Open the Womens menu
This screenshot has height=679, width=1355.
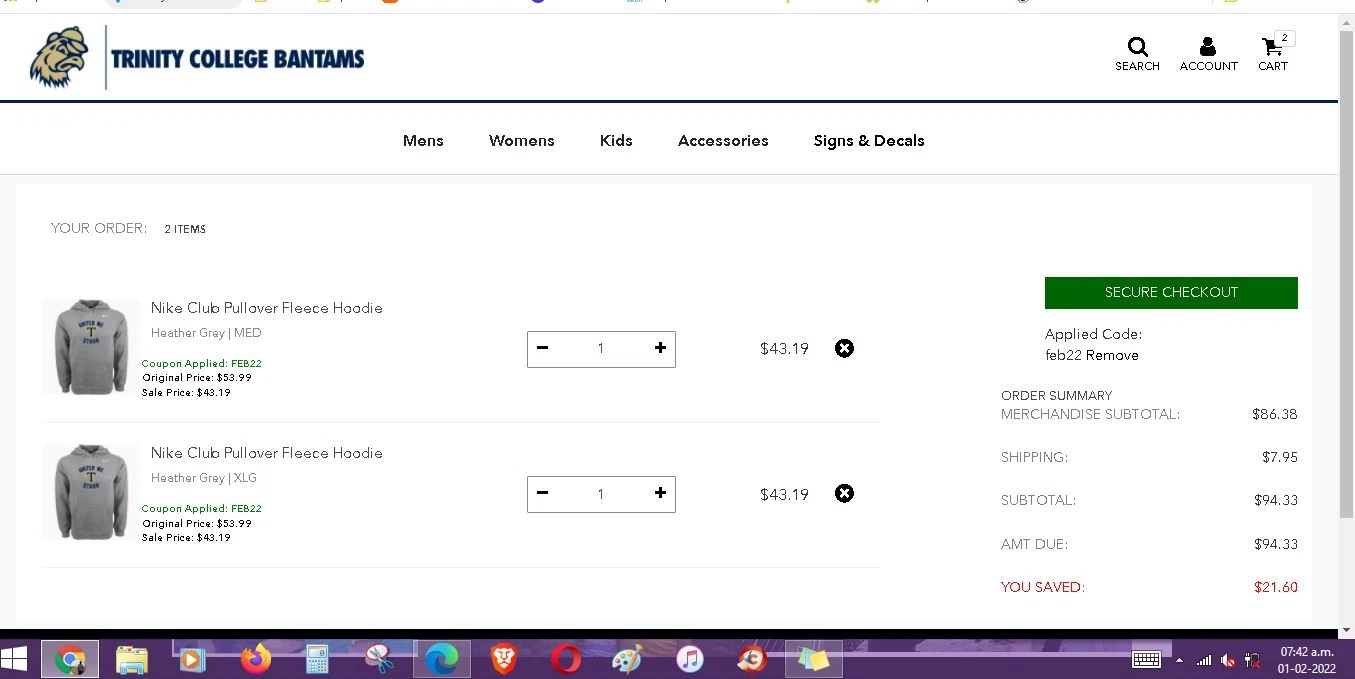522,141
